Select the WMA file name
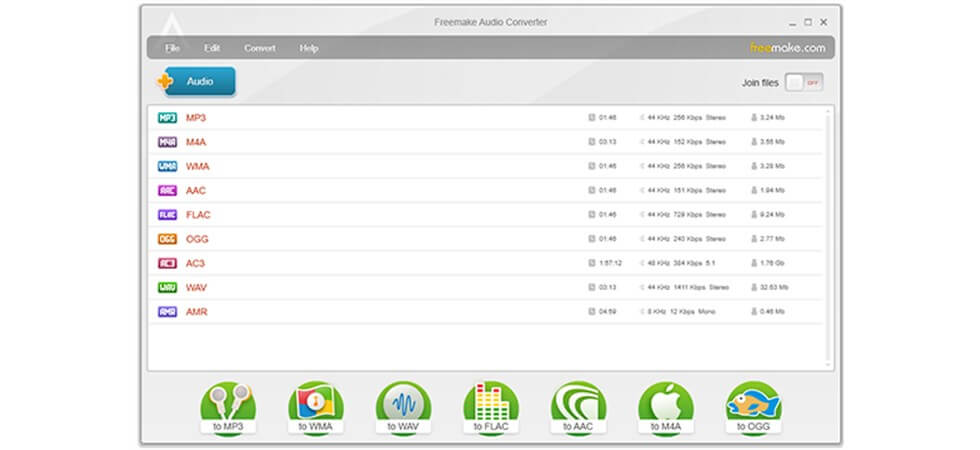980x450 pixels. 198,166
